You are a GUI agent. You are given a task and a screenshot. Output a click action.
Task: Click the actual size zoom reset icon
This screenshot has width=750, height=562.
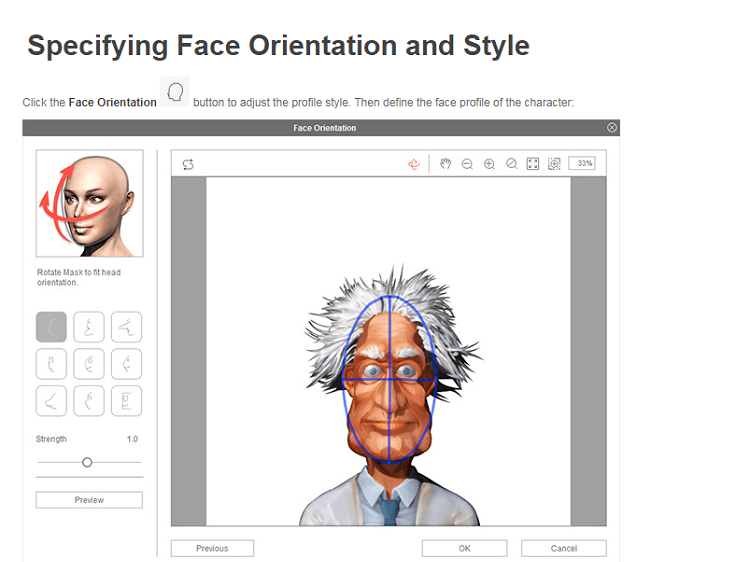click(511, 164)
